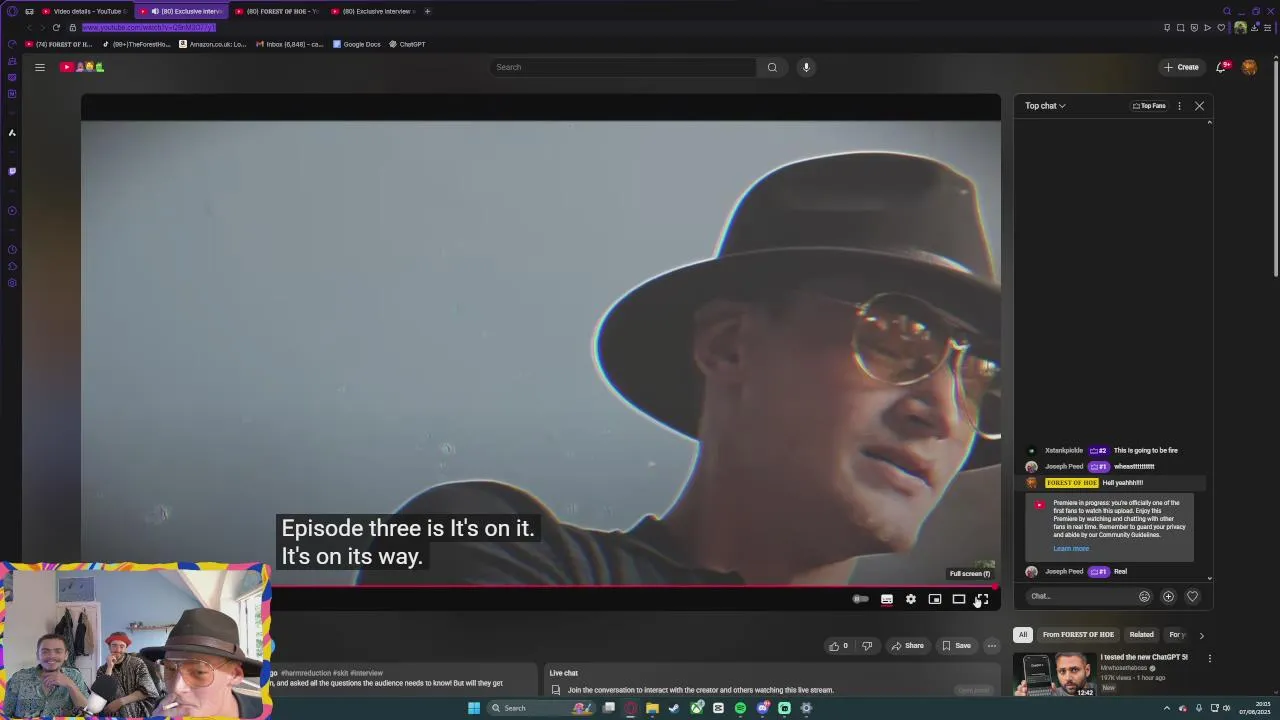1280x720 pixels.
Task: Open volume control in system tray
Action: pyautogui.click(x=1227, y=708)
